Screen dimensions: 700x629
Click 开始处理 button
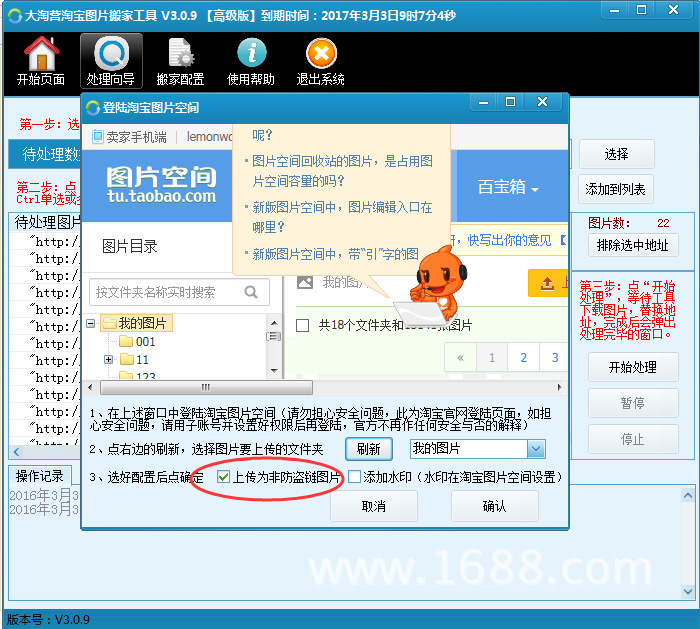[x=633, y=367]
